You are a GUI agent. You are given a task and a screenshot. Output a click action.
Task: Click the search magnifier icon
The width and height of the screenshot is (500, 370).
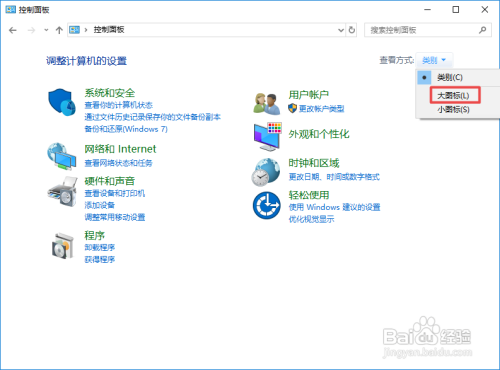(482, 30)
